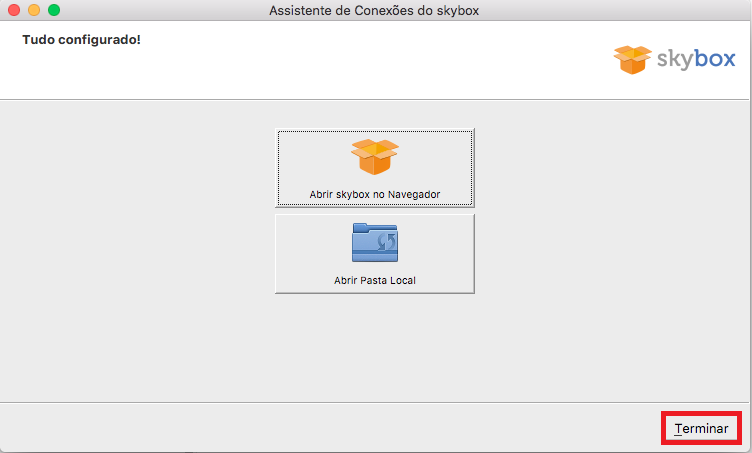
Task: Click the orange box icon for browser
Action: pos(375,157)
